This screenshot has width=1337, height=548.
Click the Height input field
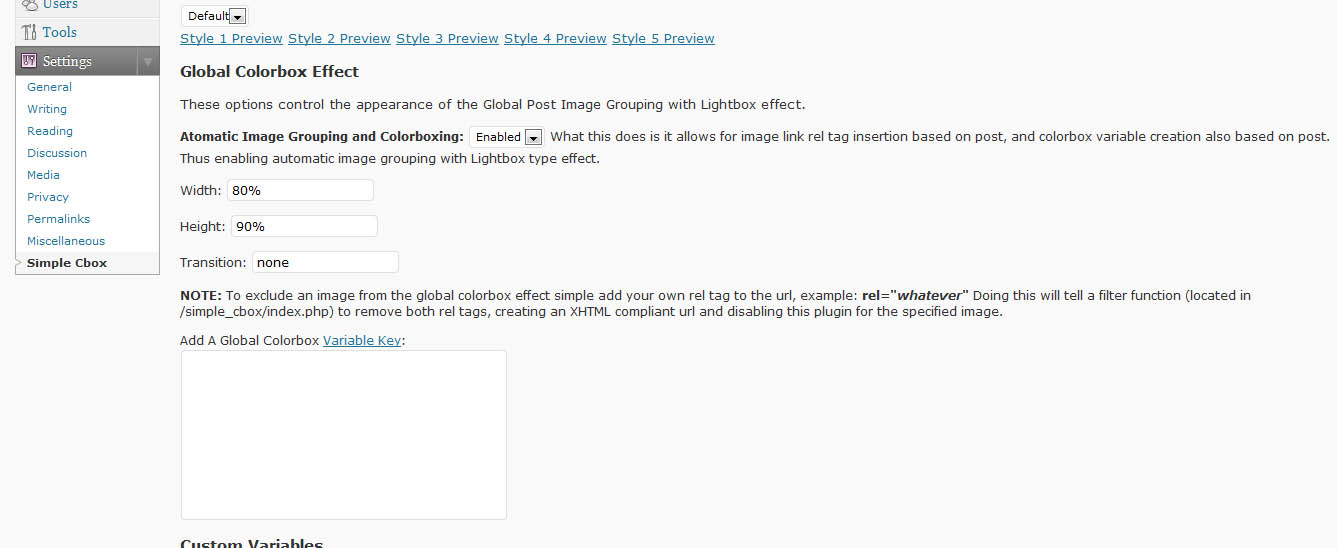pos(304,226)
